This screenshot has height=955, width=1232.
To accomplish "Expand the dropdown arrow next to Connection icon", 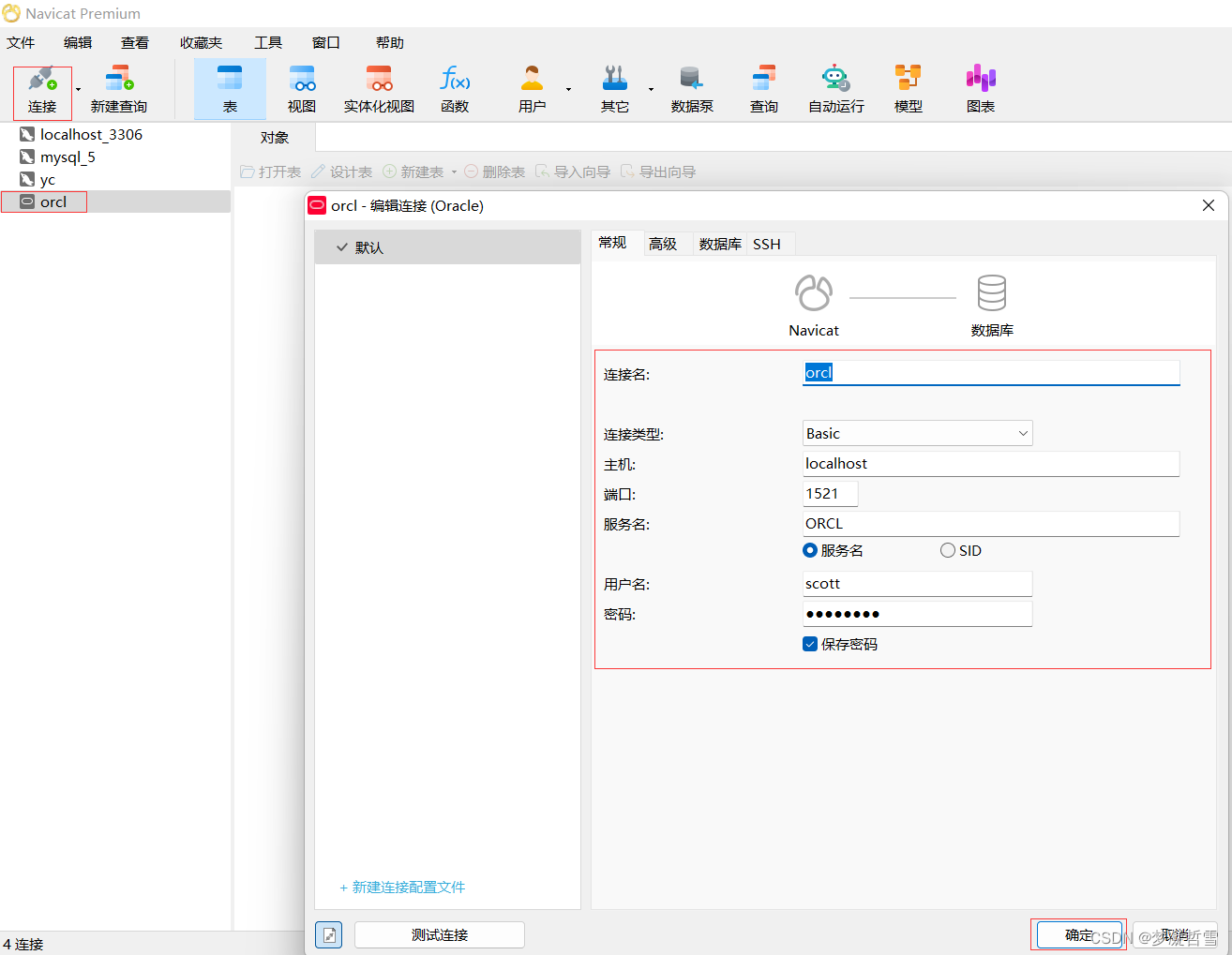I will point(78,90).
